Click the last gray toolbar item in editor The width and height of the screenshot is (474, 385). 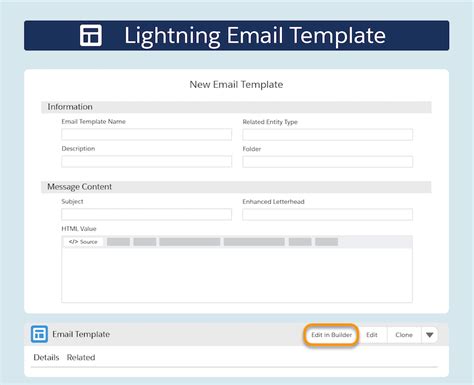tap(327, 242)
